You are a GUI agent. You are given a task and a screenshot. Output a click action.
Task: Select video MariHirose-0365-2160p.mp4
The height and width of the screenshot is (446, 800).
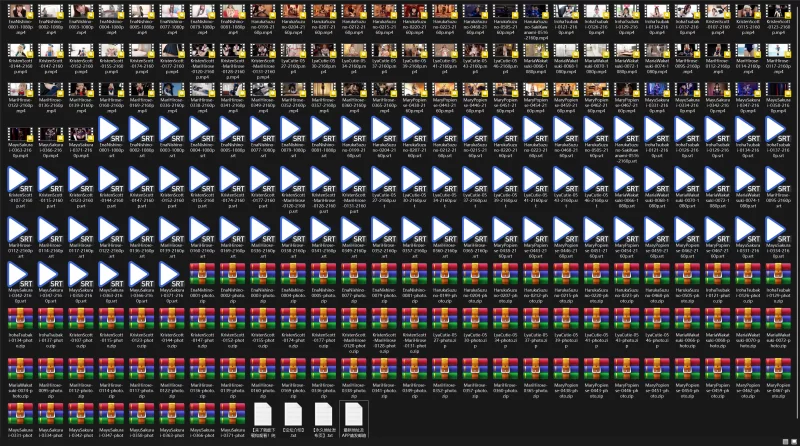click(x=384, y=98)
